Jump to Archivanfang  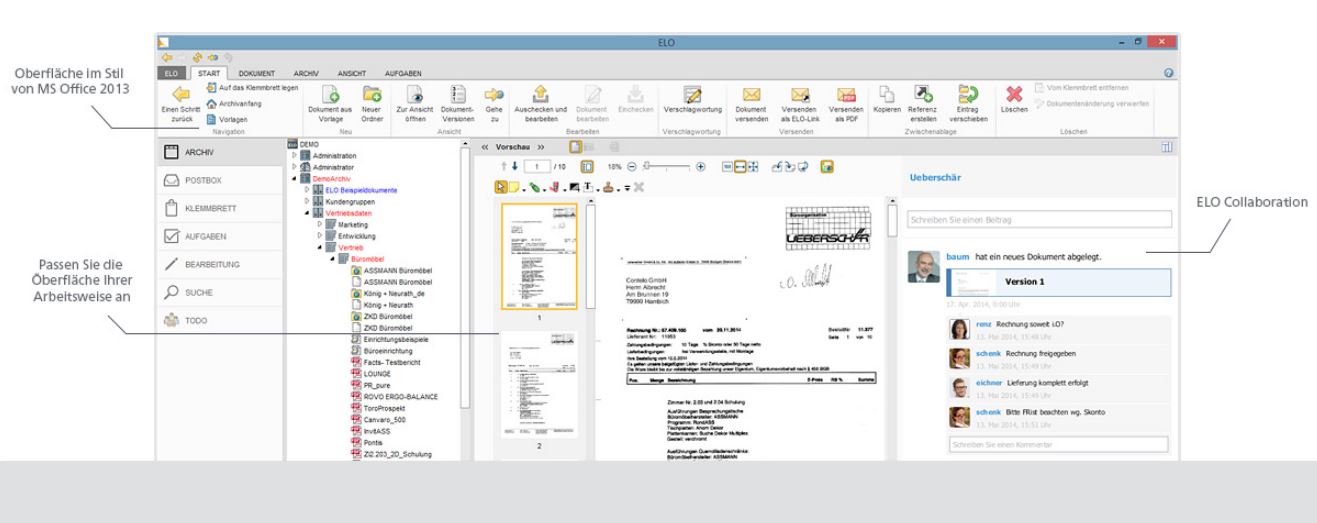pyautogui.click(x=233, y=103)
